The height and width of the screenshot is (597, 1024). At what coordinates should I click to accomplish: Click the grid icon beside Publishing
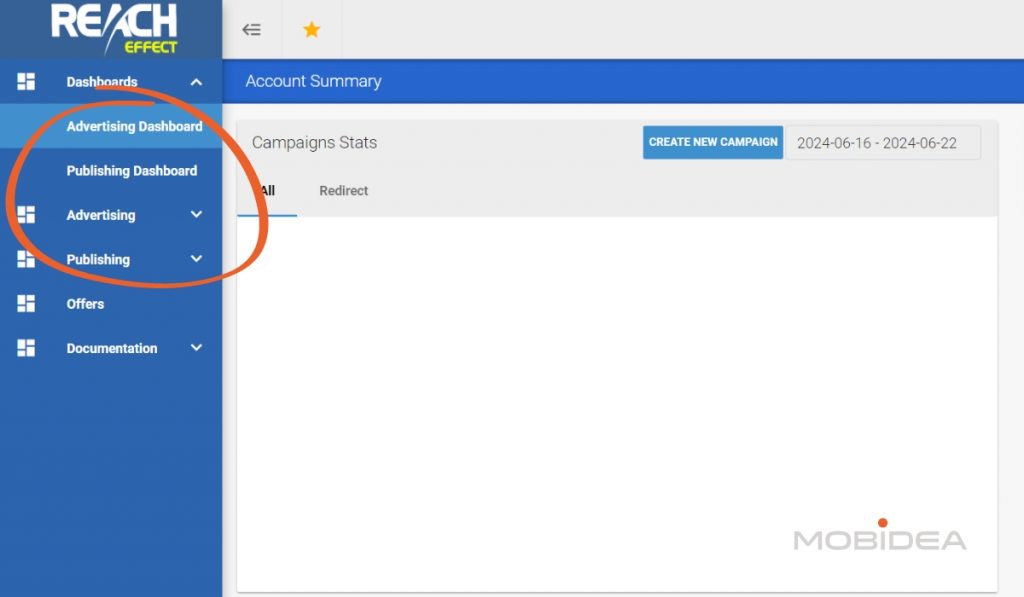(26, 259)
